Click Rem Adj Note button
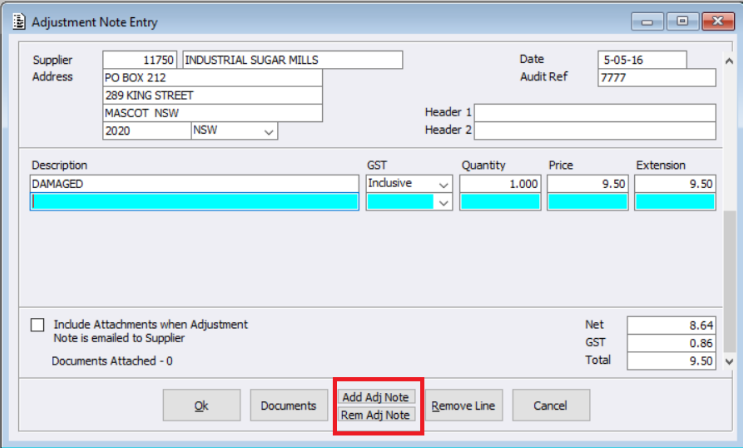The height and width of the screenshot is (448, 743). tap(373, 415)
